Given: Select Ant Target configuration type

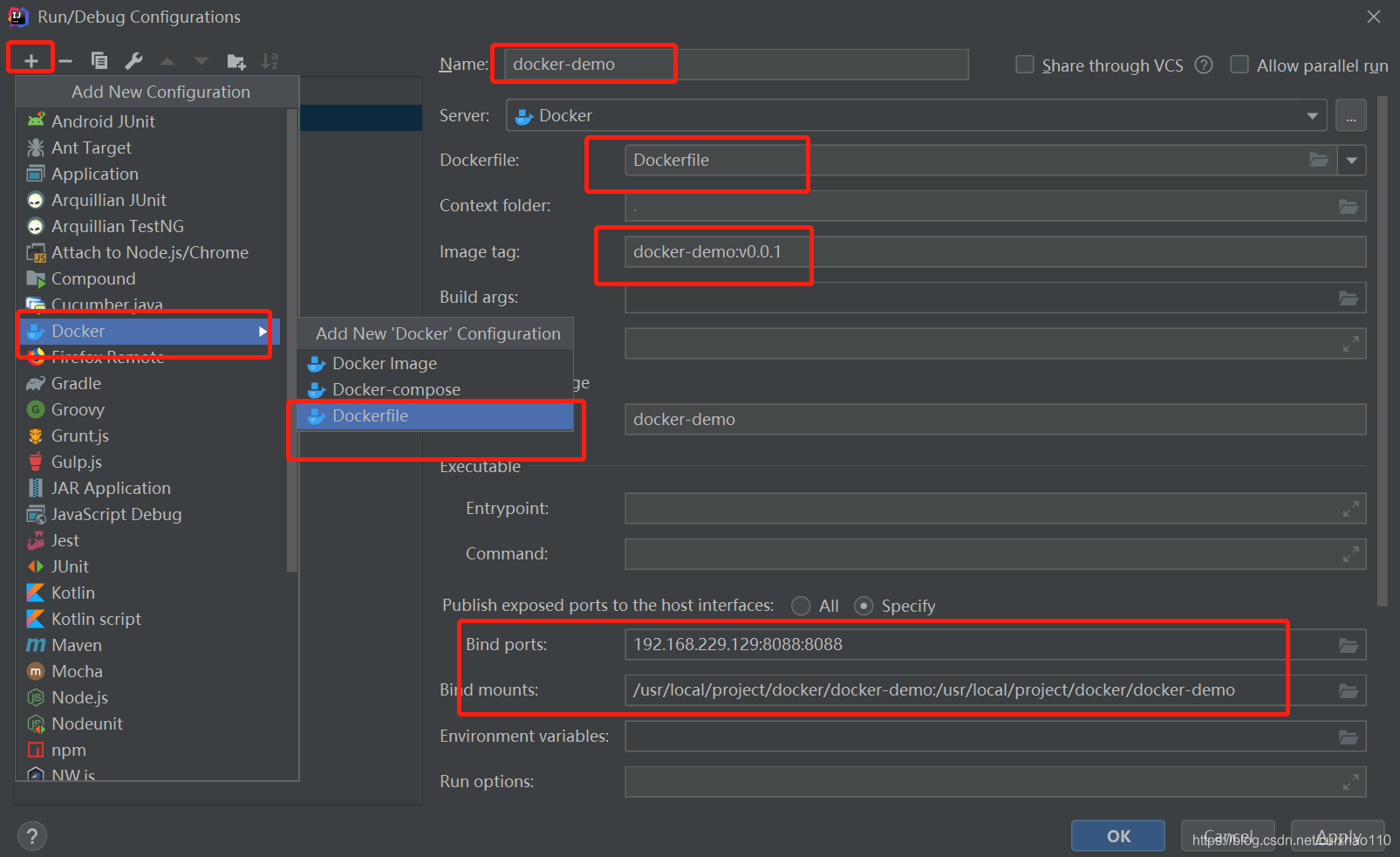Looking at the screenshot, I should (153, 147).
